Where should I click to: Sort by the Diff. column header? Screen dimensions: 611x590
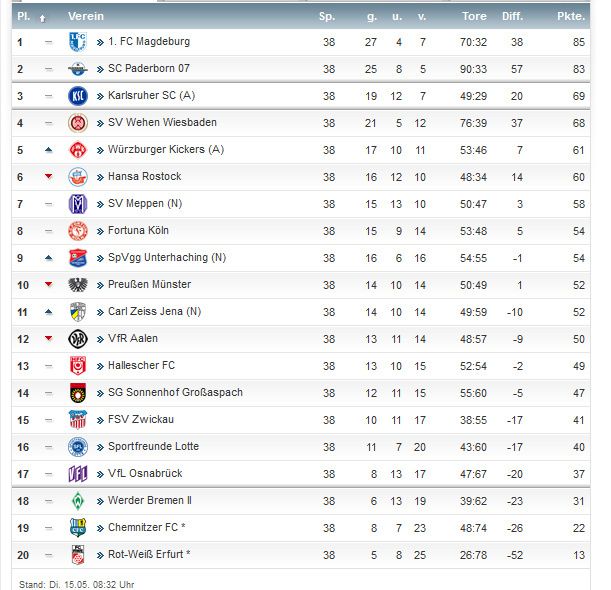(512, 16)
